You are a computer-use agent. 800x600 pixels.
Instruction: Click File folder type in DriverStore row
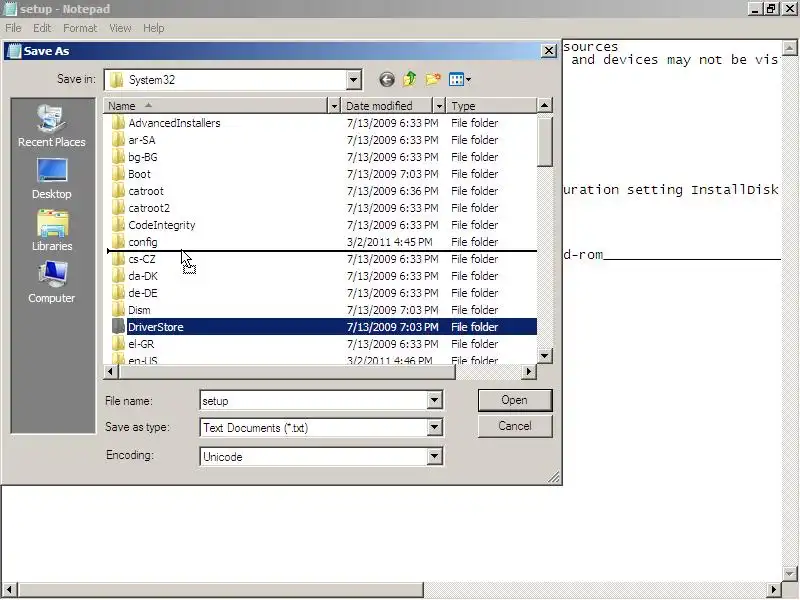(474, 327)
